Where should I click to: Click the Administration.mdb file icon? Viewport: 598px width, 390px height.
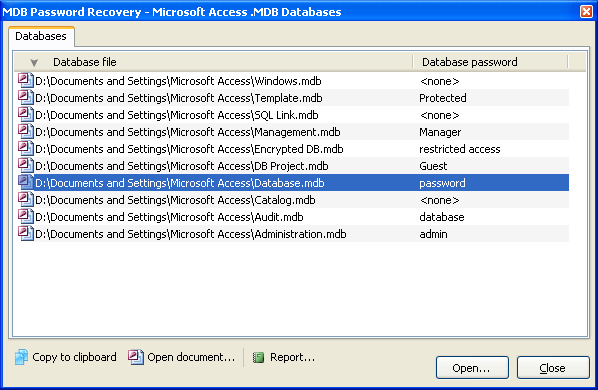(26, 234)
